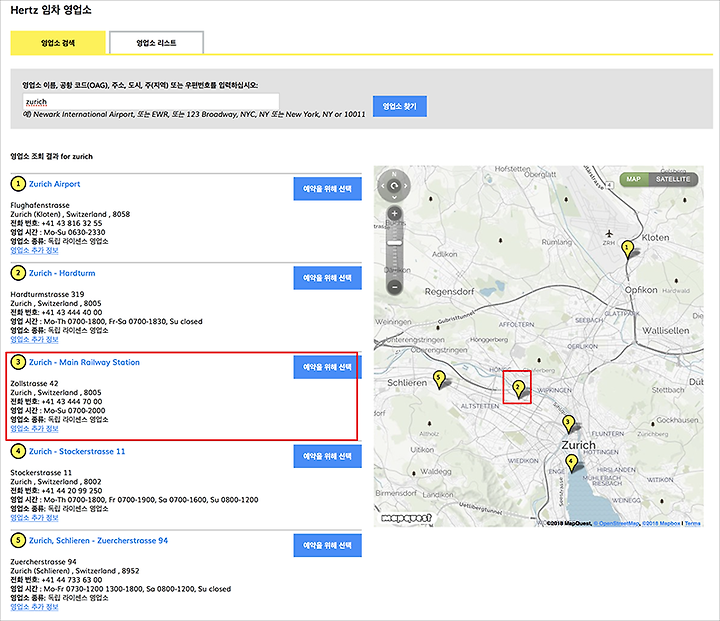Click phone number +41 44 733 63 00
Screen dimensions: 720x621
(72, 580)
